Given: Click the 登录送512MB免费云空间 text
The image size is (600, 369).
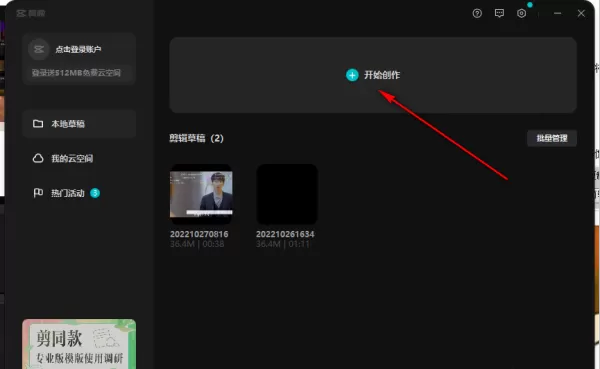Looking at the screenshot, I should pos(76,73).
